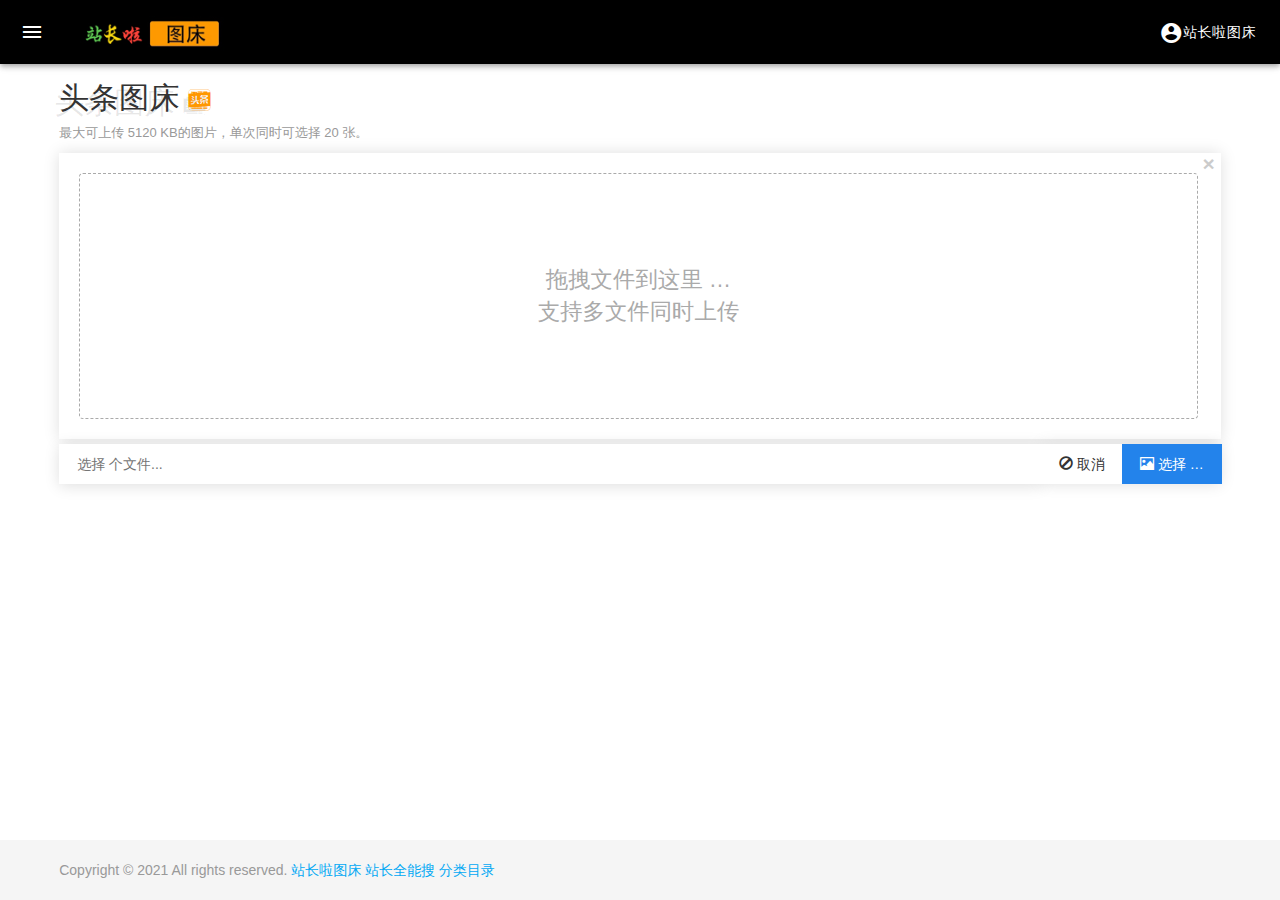Open the 分类目录 footer link
The width and height of the screenshot is (1280, 900).
pos(467,870)
